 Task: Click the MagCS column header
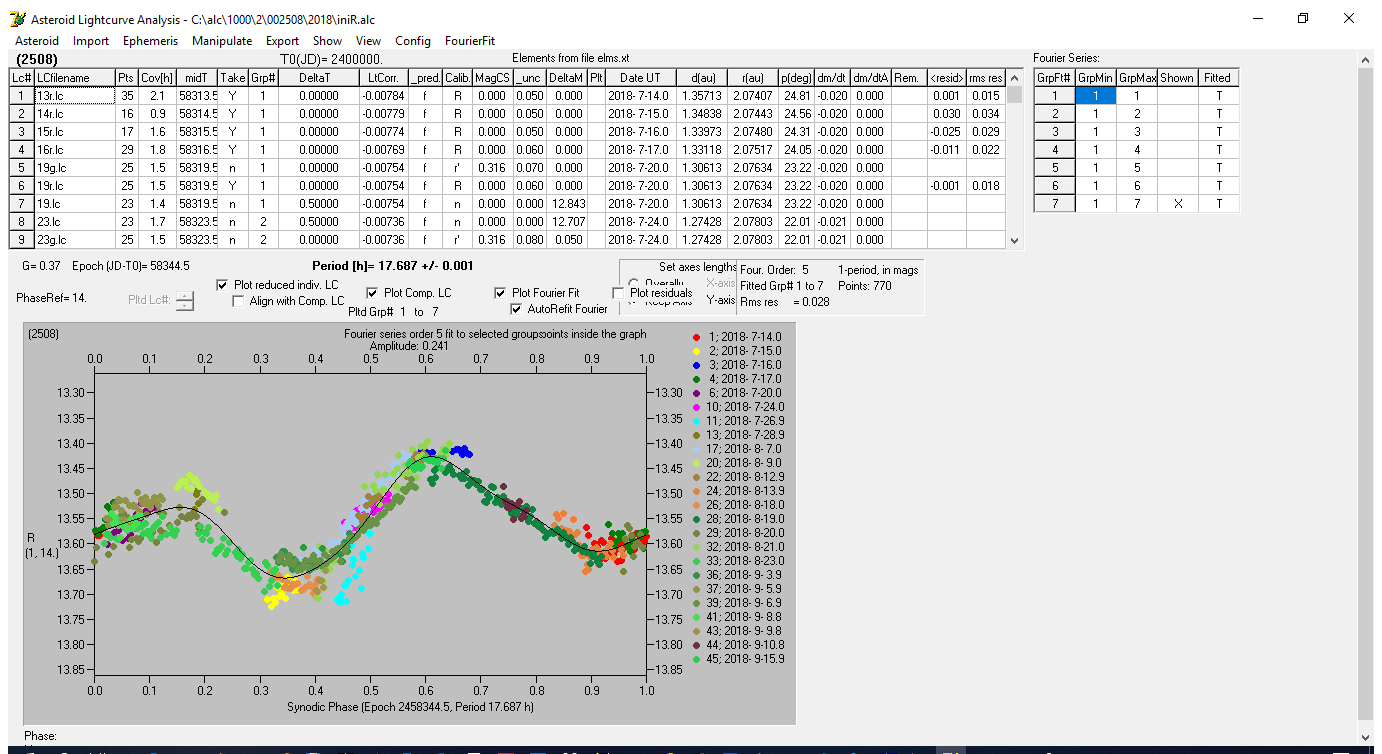492,78
